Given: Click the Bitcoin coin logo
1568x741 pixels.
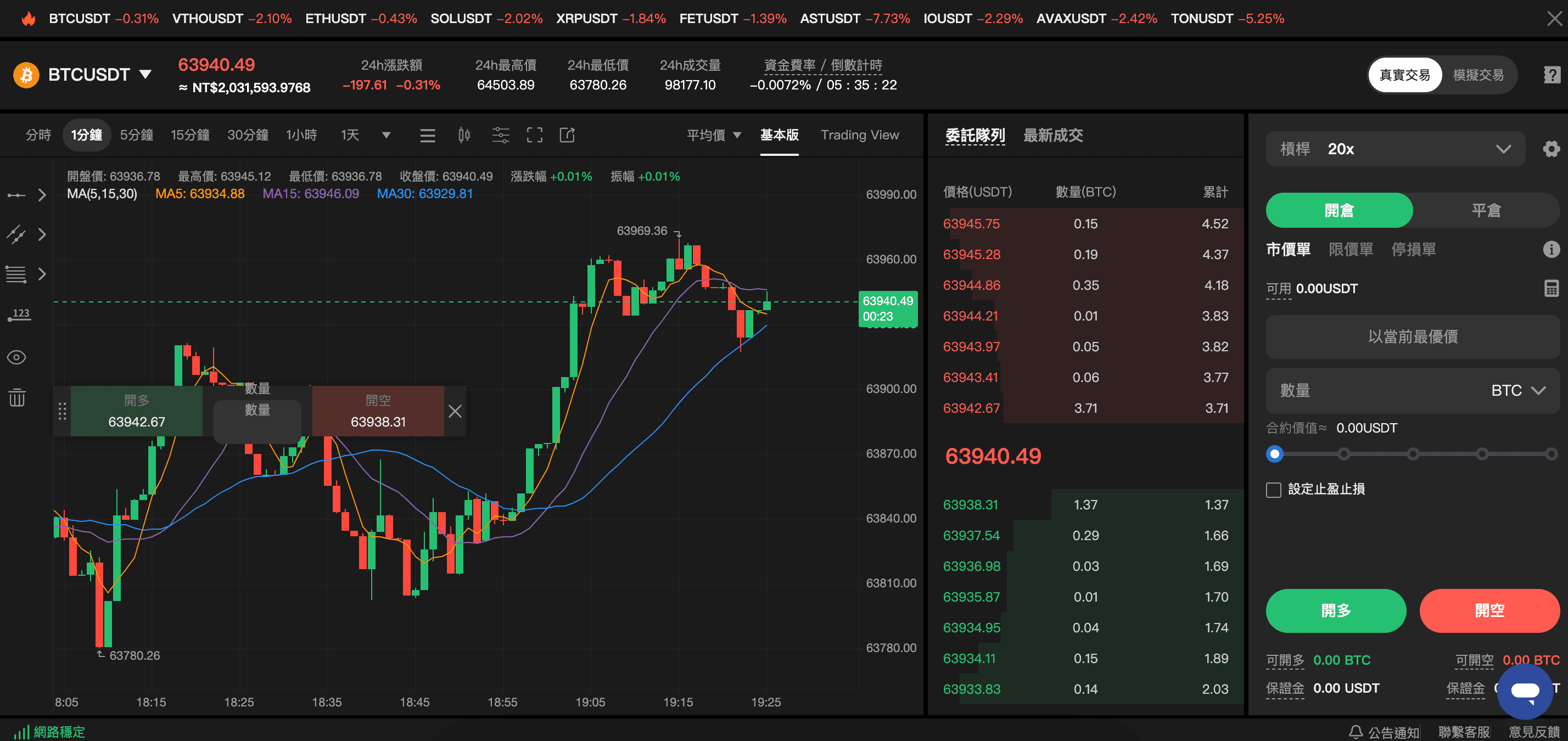Looking at the screenshot, I should coord(26,75).
